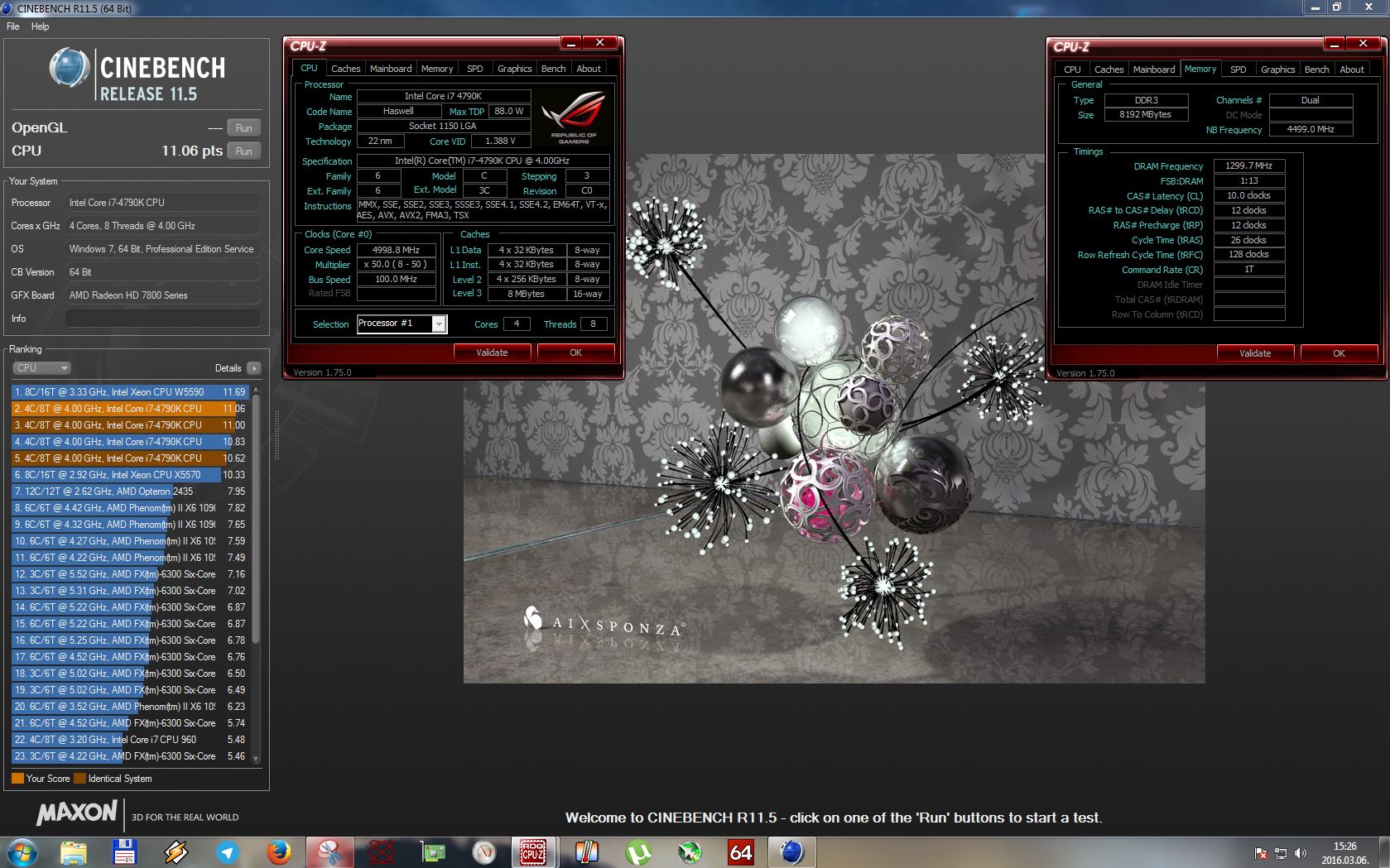Click OK in the right CPU-Z Memory window
Image resolution: width=1390 pixels, height=868 pixels.
1339,353
